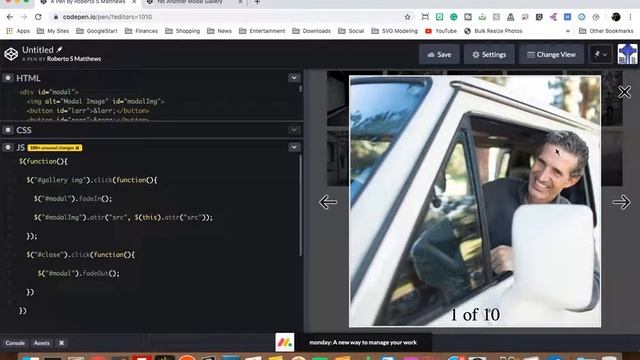The height and width of the screenshot is (360, 640).
Task: Open the GoogleStart bookmark folder
Action: point(97,31)
